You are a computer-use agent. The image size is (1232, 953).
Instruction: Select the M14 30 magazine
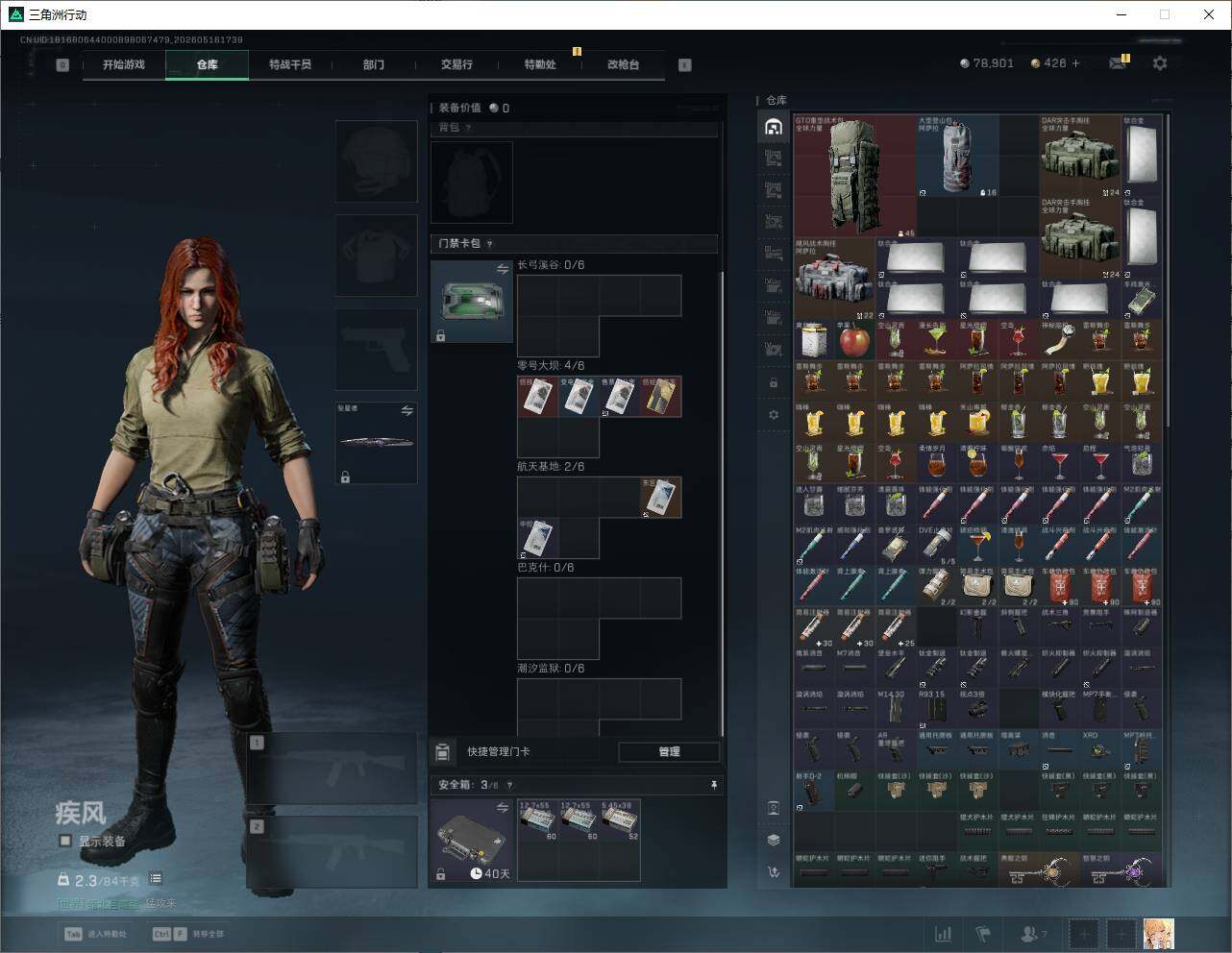[x=897, y=708]
